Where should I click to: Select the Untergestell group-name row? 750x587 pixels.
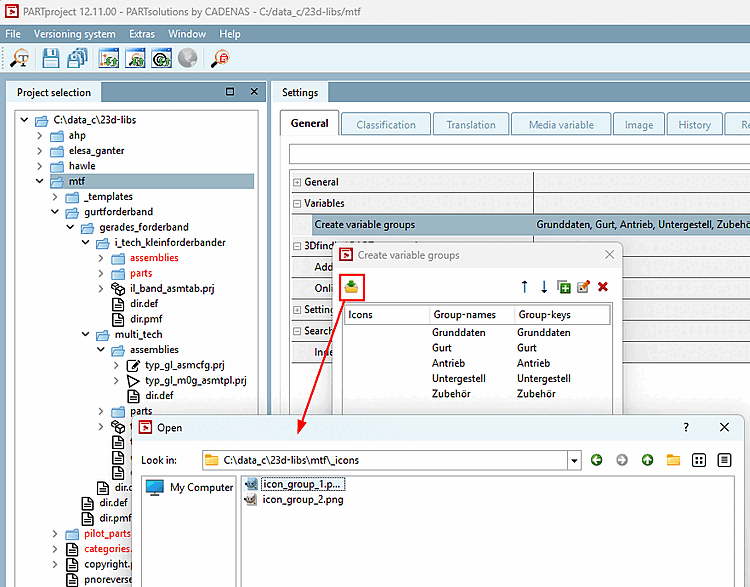(459, 378)
